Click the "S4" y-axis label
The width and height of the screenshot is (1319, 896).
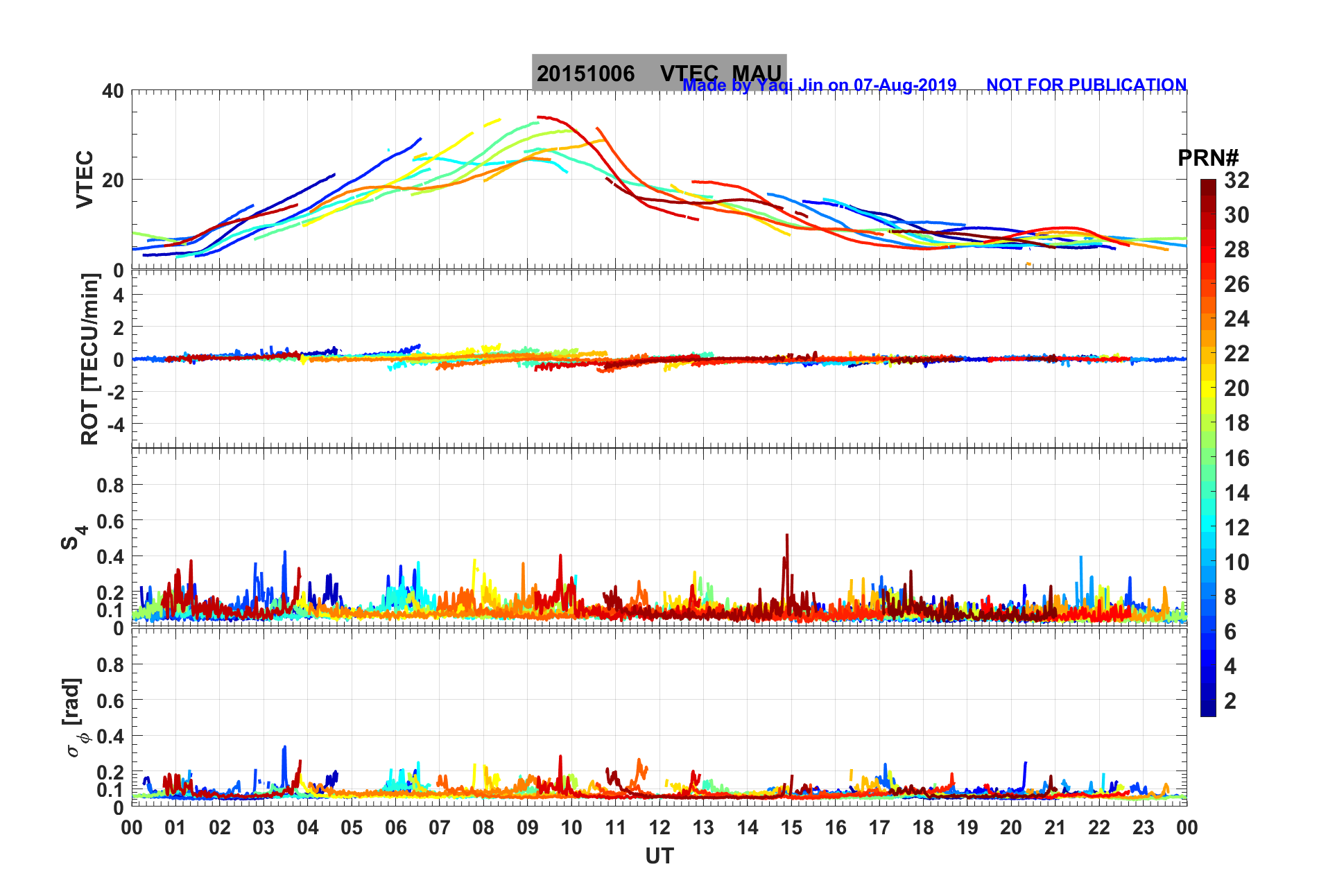pyautogui.click(x=74, y=537)
